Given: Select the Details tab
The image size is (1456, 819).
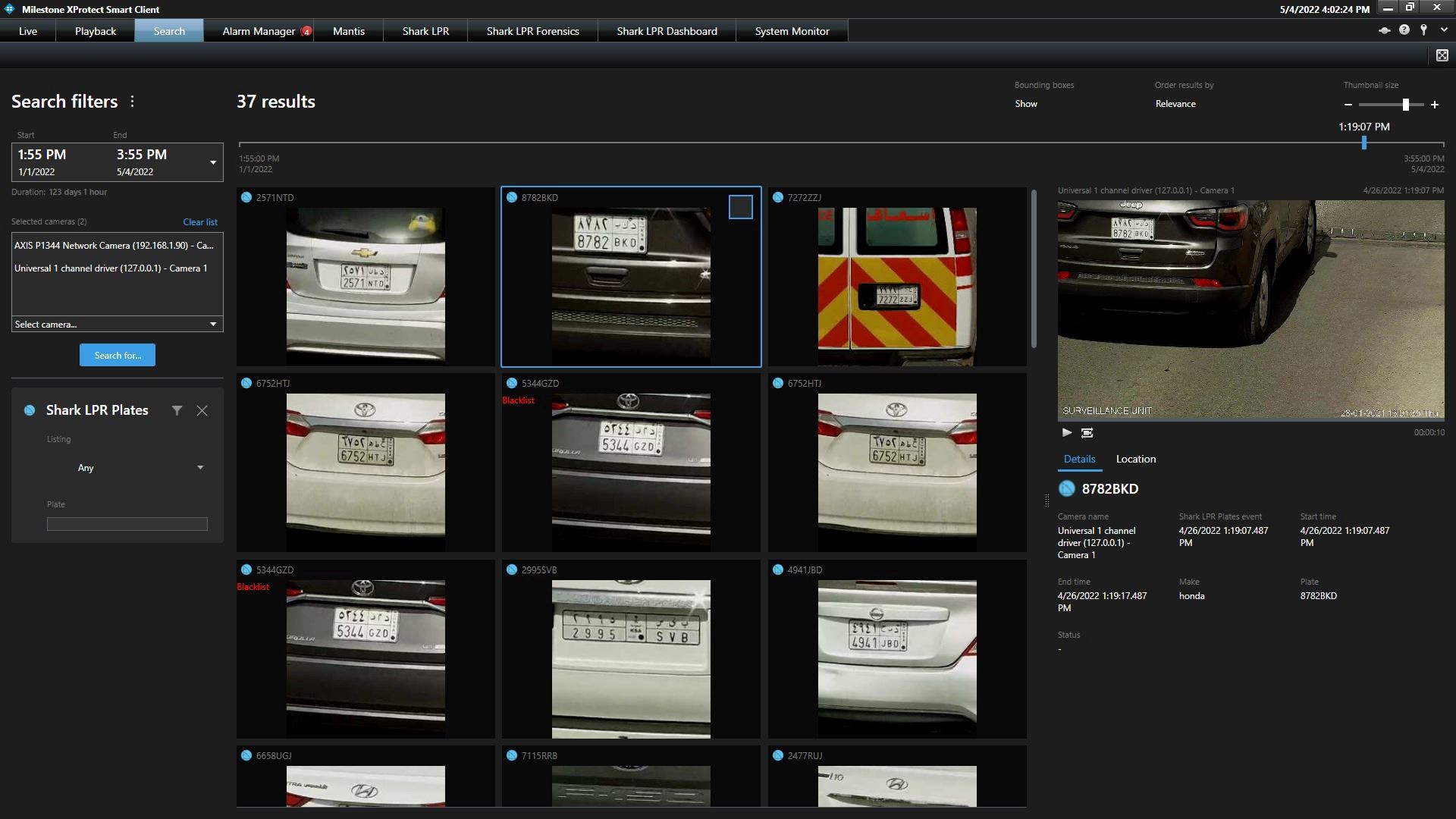Looking at the screenshot, I should tap(1079, 459).
